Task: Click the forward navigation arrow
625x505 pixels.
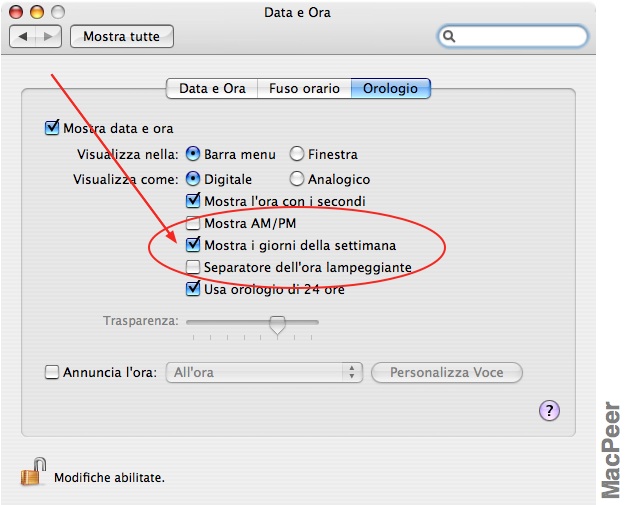Action: coord(48,37)
